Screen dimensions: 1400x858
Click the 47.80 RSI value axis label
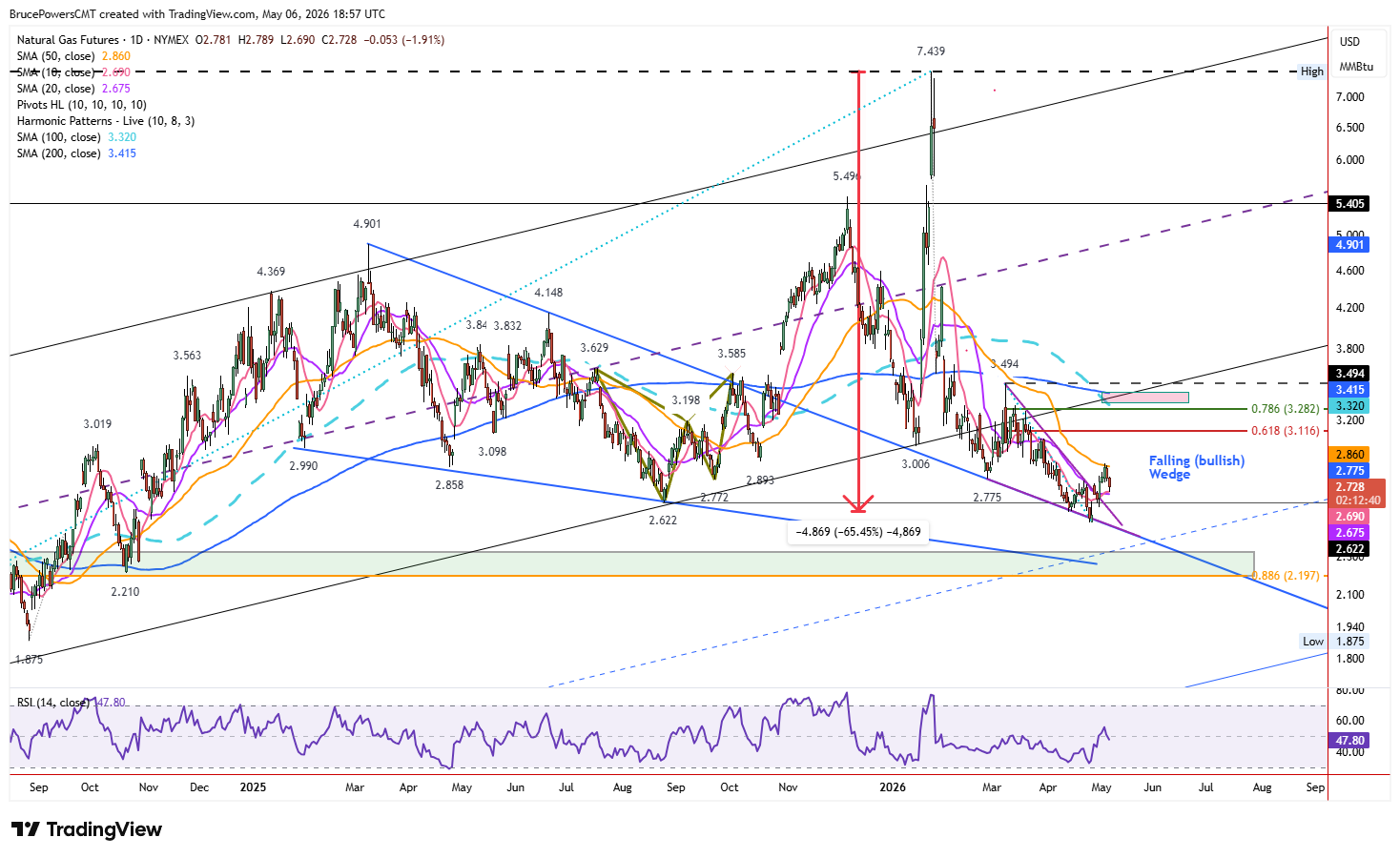pos(1349,741)
